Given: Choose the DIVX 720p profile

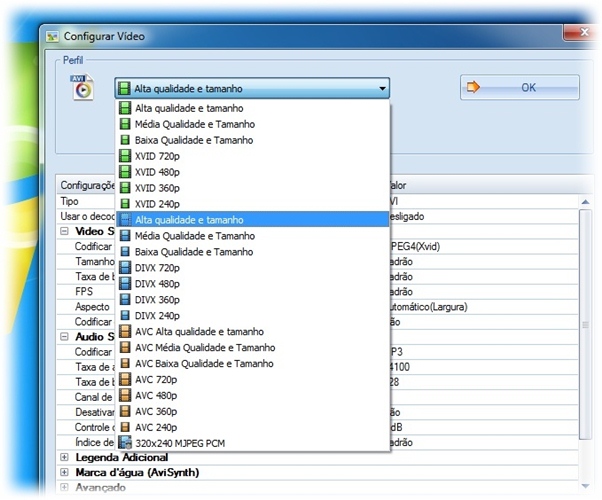Looking at the screenshot, I should 157,268.
